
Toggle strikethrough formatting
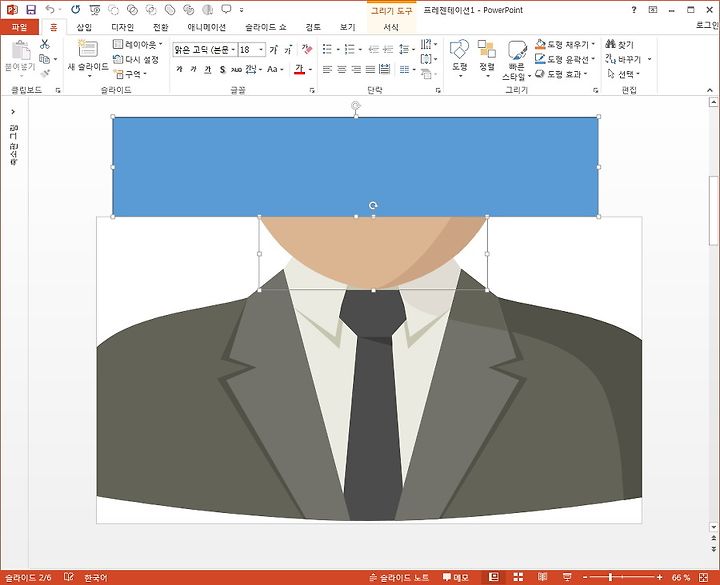[236, 69]
